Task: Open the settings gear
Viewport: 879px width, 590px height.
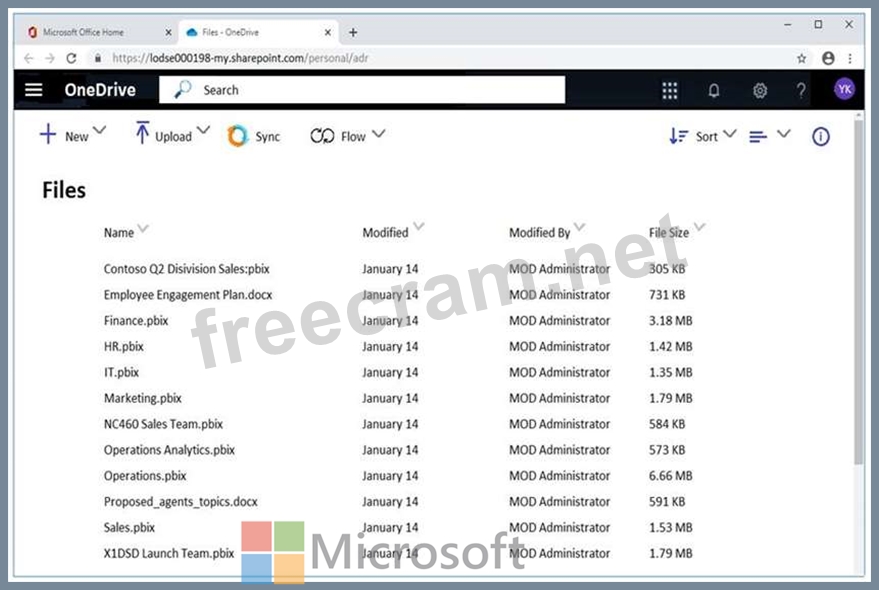Action: [x=760, y=90]
